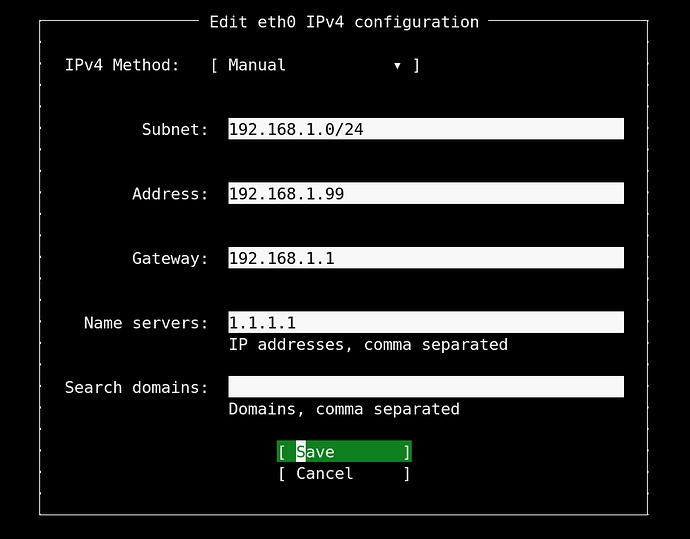Screen dimensions: 690x539
Task: Click the 'Gateway:' label text
Action: point(170,258)
